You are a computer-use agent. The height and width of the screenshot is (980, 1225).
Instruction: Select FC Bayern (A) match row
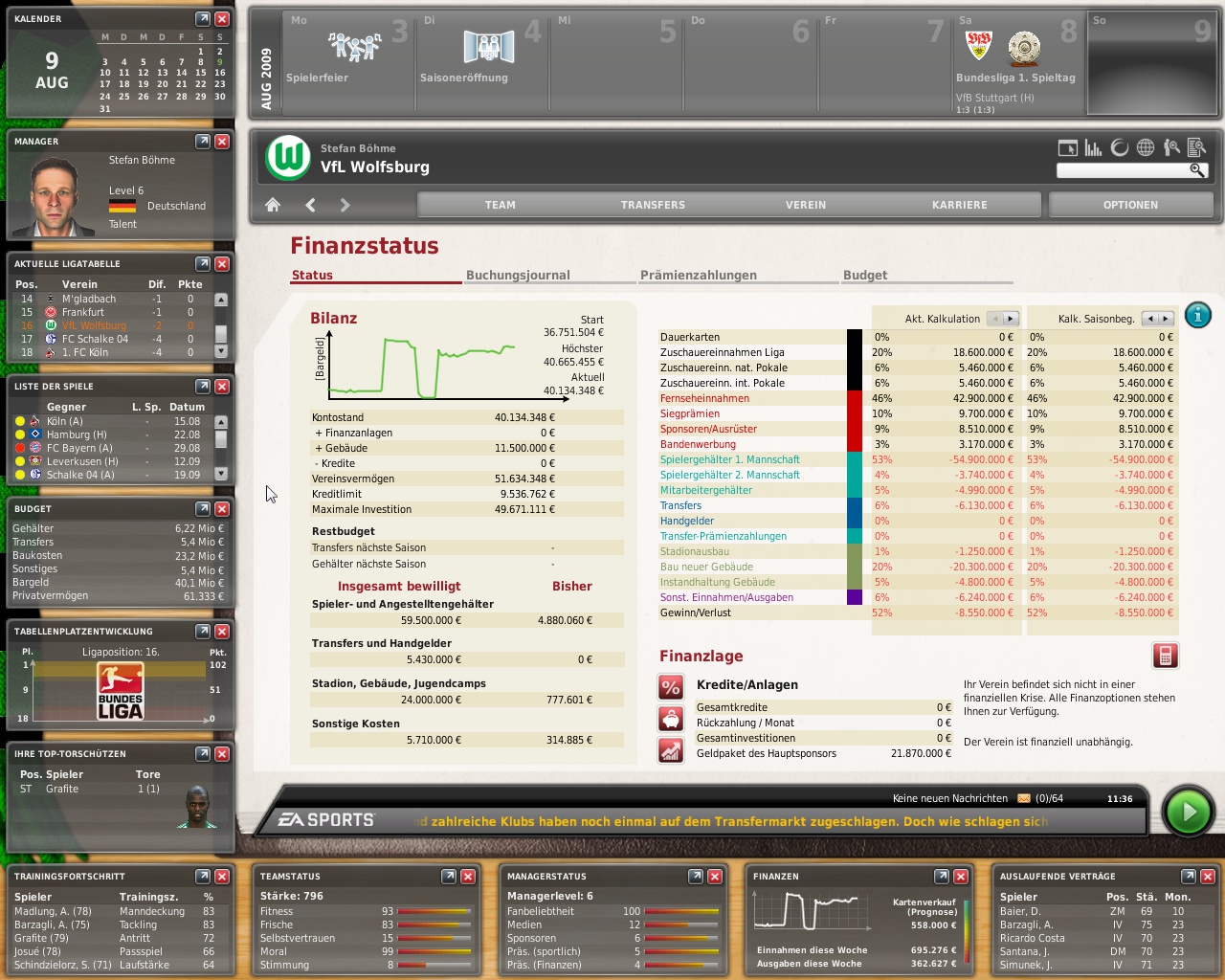pos(111,448)
